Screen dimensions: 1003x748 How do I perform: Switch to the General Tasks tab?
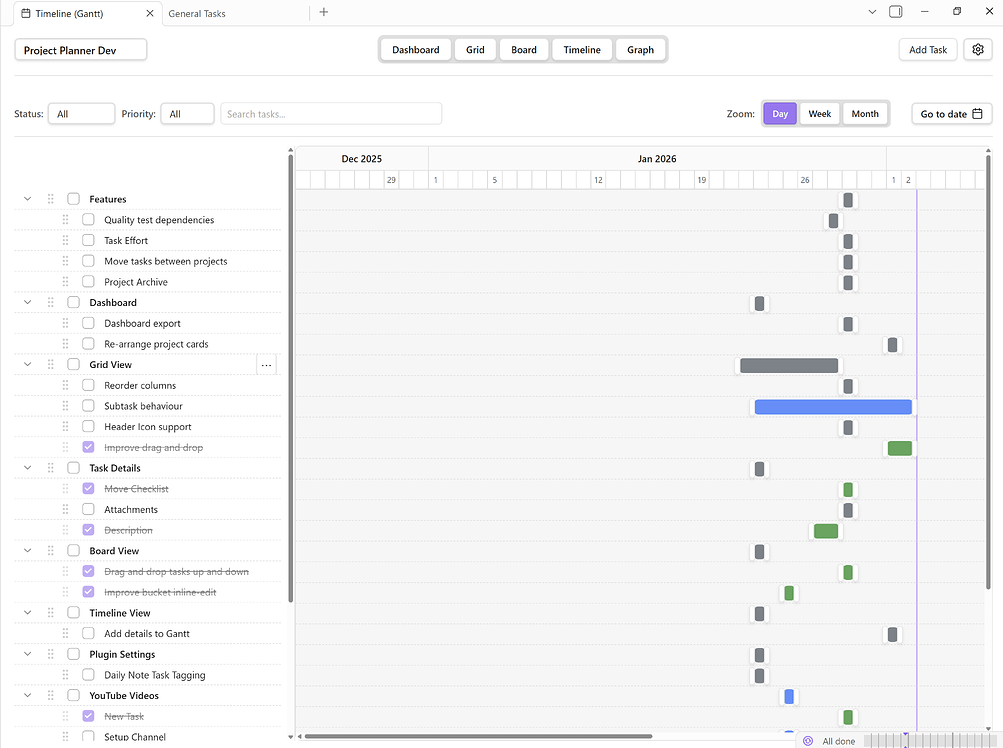pos(197,13)
